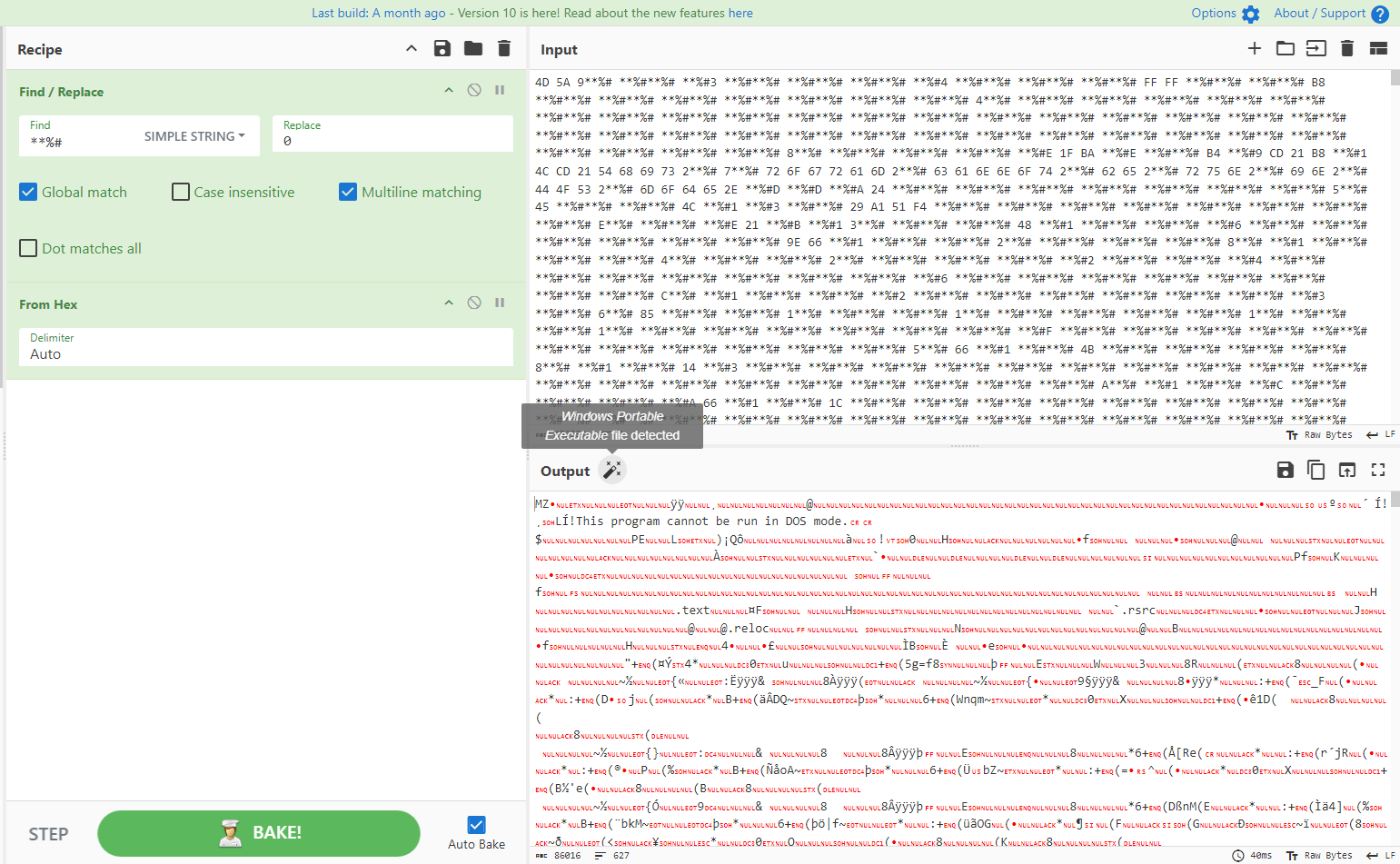This screenshot has height=864, width=1400.
Task: Add a new input tab
Action: [1254, 48]
